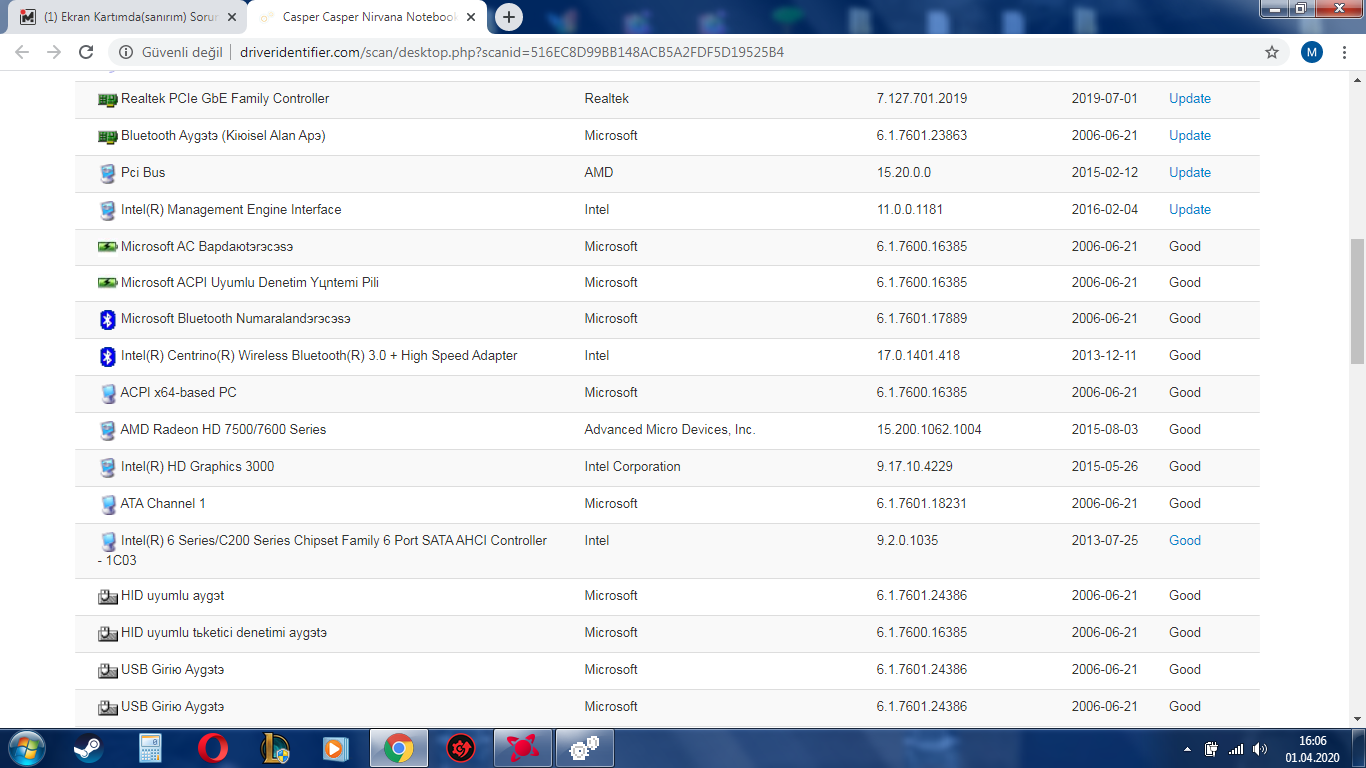Open Calculator from the taskbar

[150, 748]
